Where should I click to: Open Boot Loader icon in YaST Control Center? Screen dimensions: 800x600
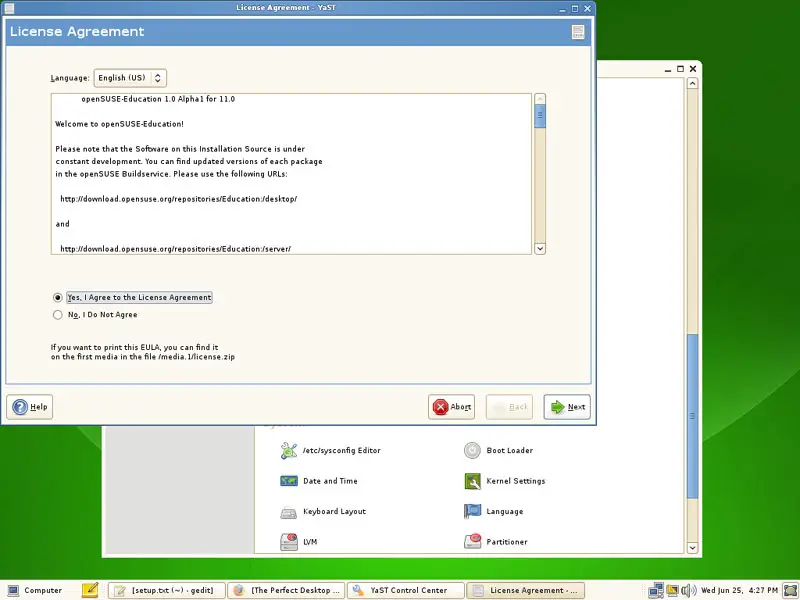point(472,451)
